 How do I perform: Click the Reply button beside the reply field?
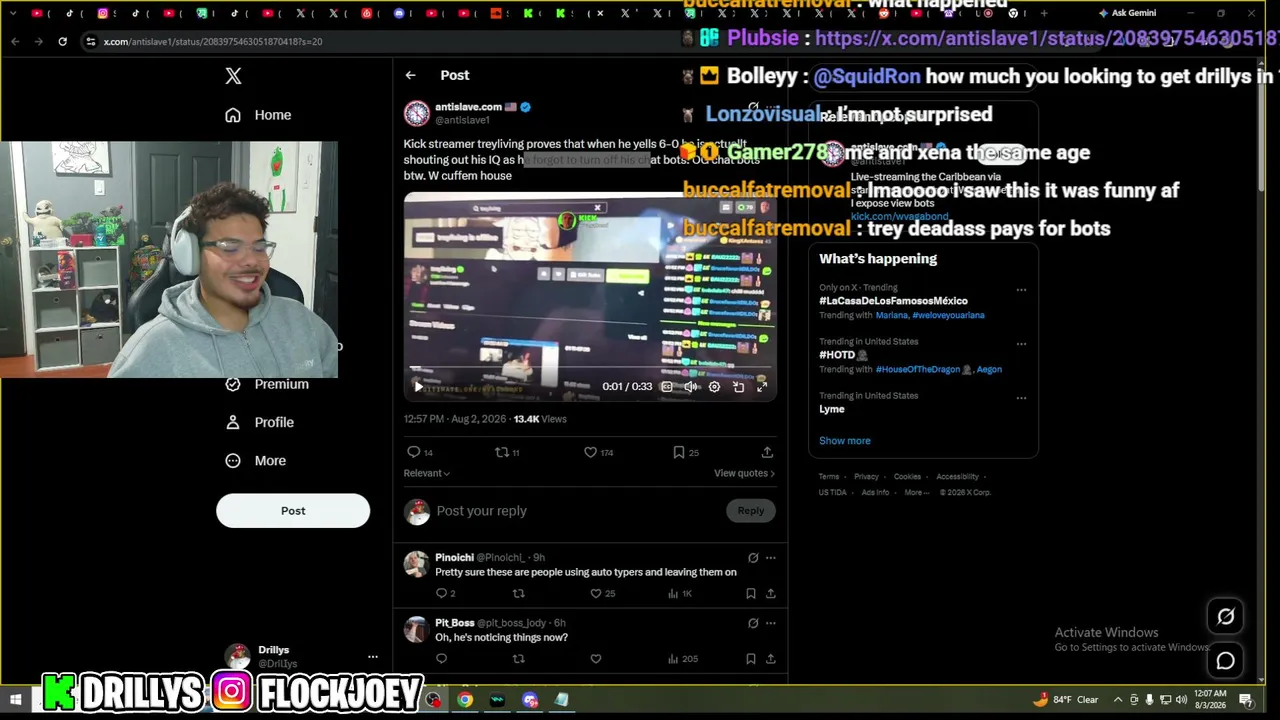pos(751,511)
